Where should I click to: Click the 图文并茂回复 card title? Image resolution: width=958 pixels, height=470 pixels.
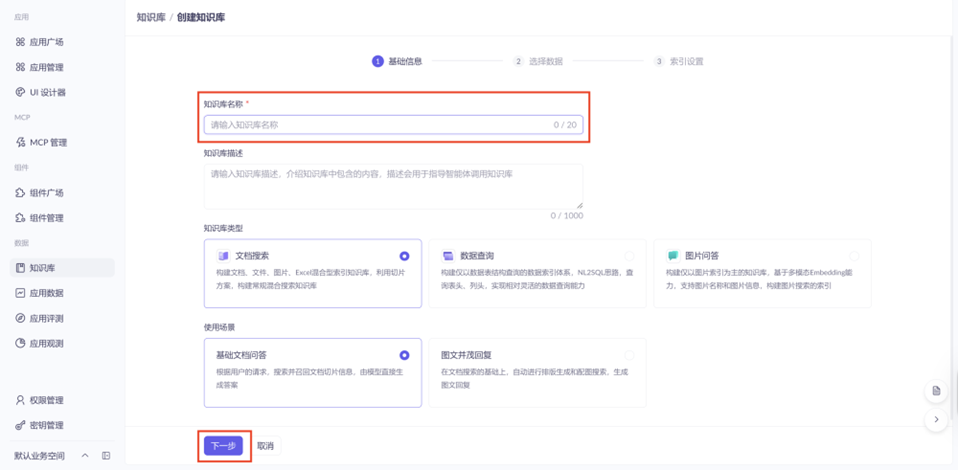(466, 354)
